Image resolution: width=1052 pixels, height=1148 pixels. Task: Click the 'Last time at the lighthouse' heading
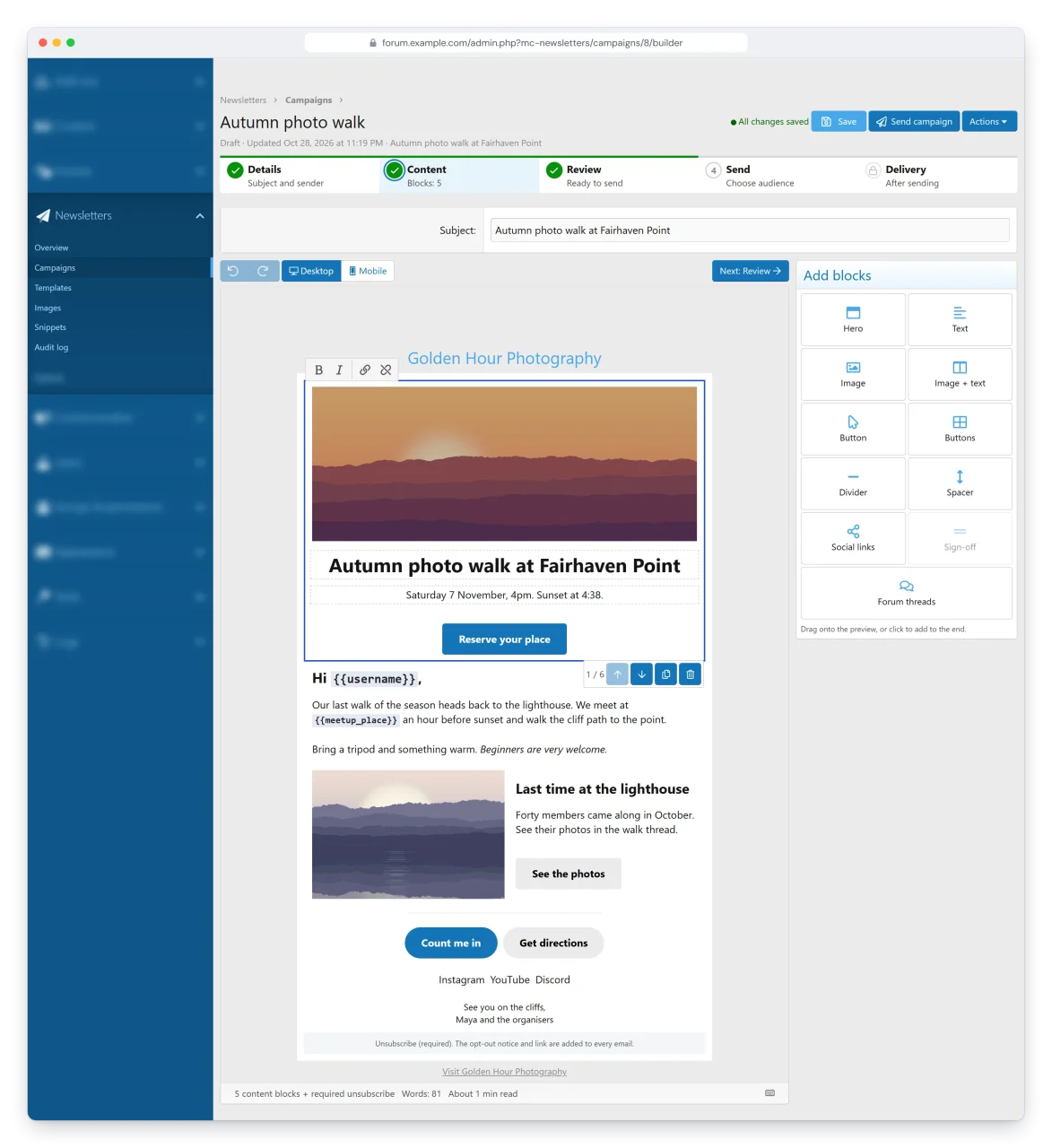click(x=603, y=789)
